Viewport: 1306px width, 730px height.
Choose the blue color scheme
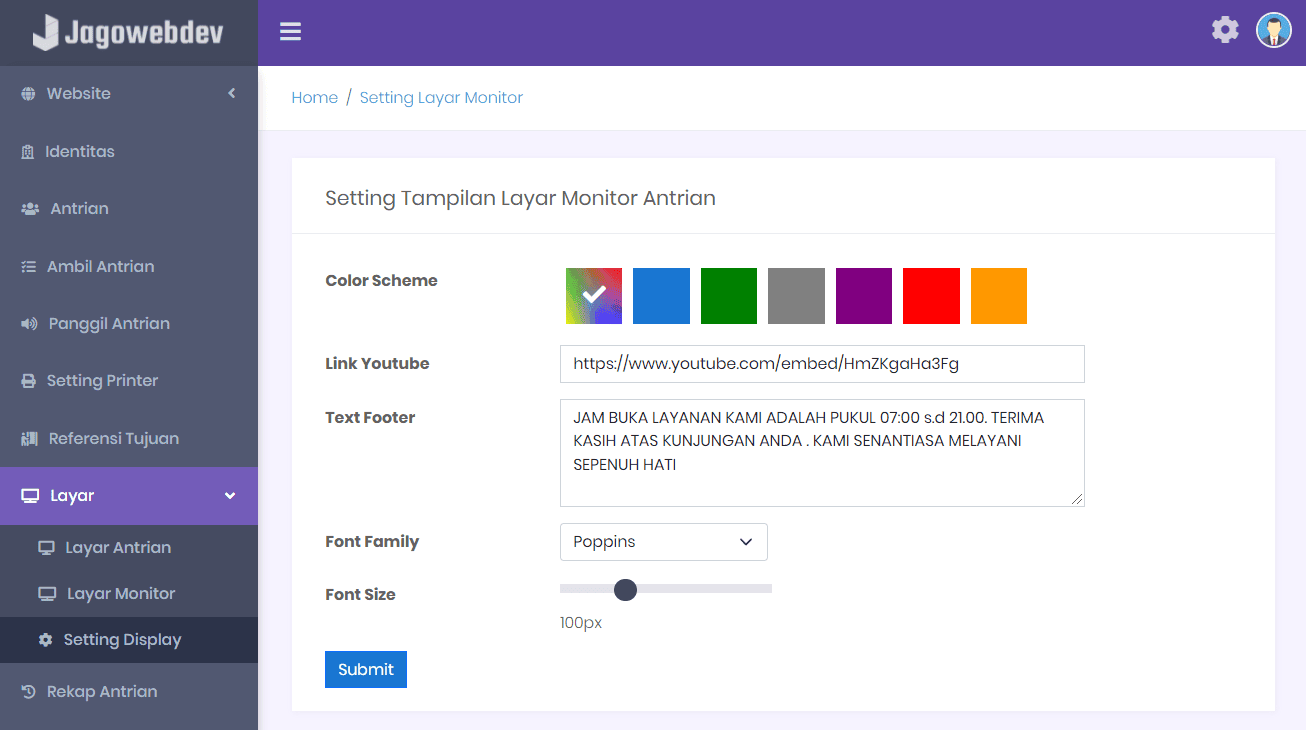[661, 296]
